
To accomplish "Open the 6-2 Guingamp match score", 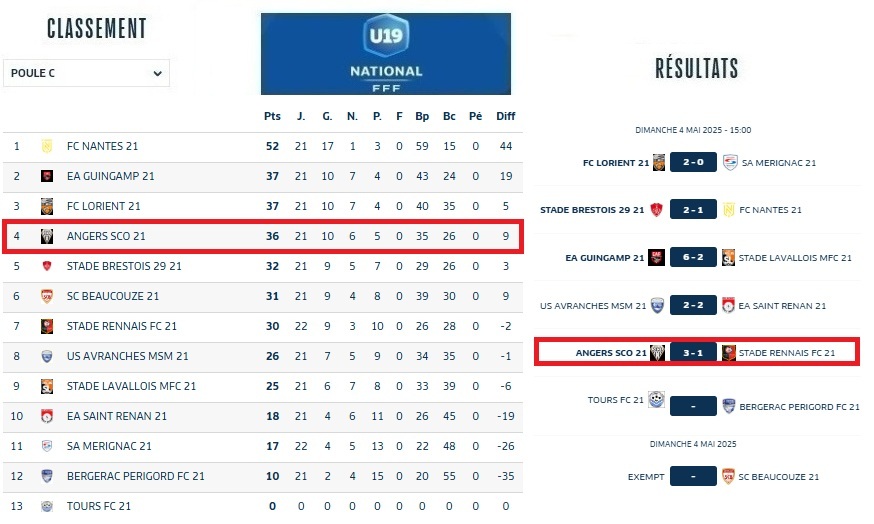I will point(693,258).
